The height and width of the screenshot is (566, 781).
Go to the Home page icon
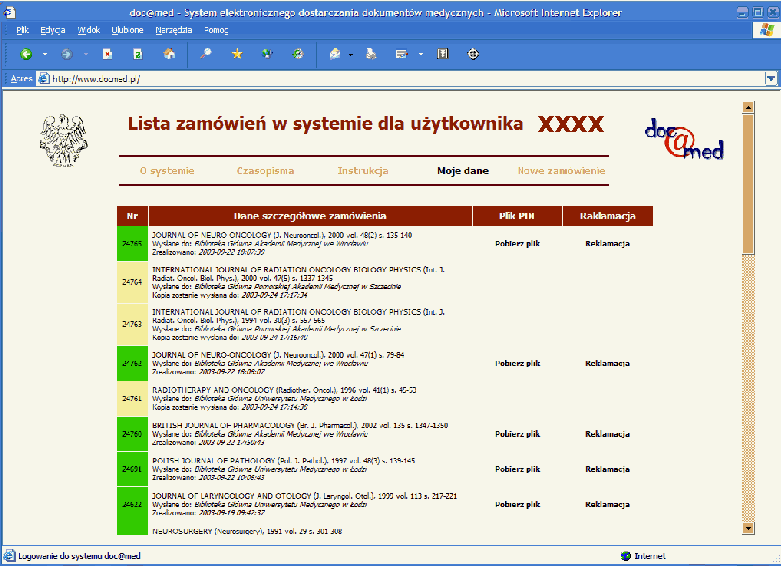click(x=169, y=54)
